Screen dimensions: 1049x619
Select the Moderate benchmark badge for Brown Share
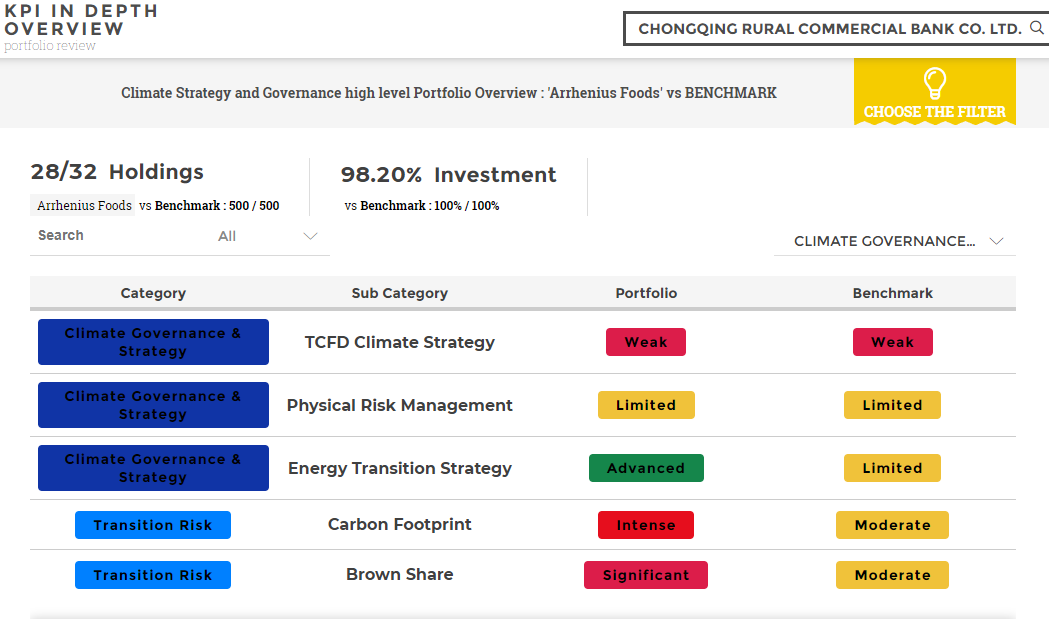[891, 574]
